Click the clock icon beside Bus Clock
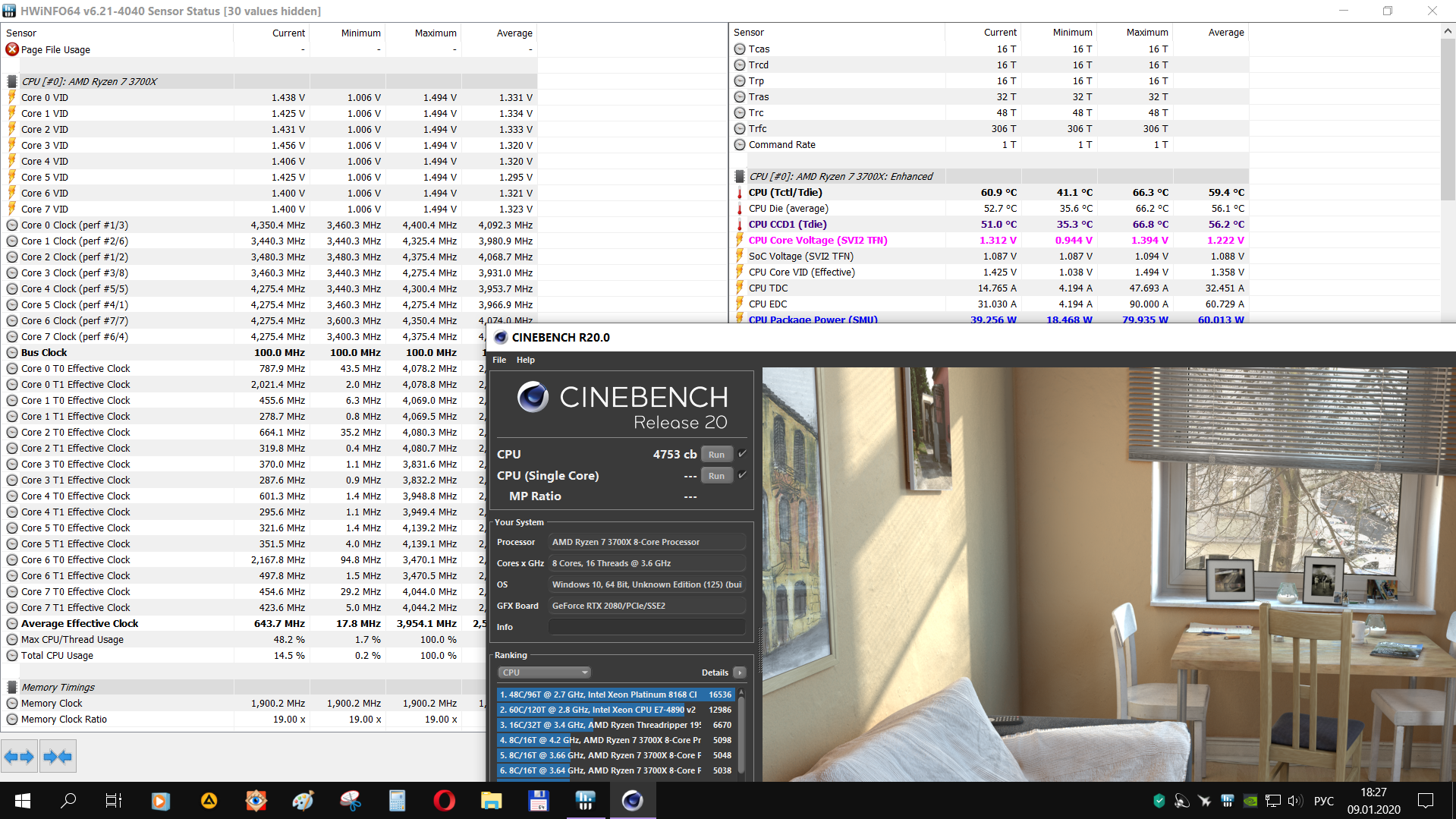The width and height of the screenshot is (1456, 819). [12, 352]
